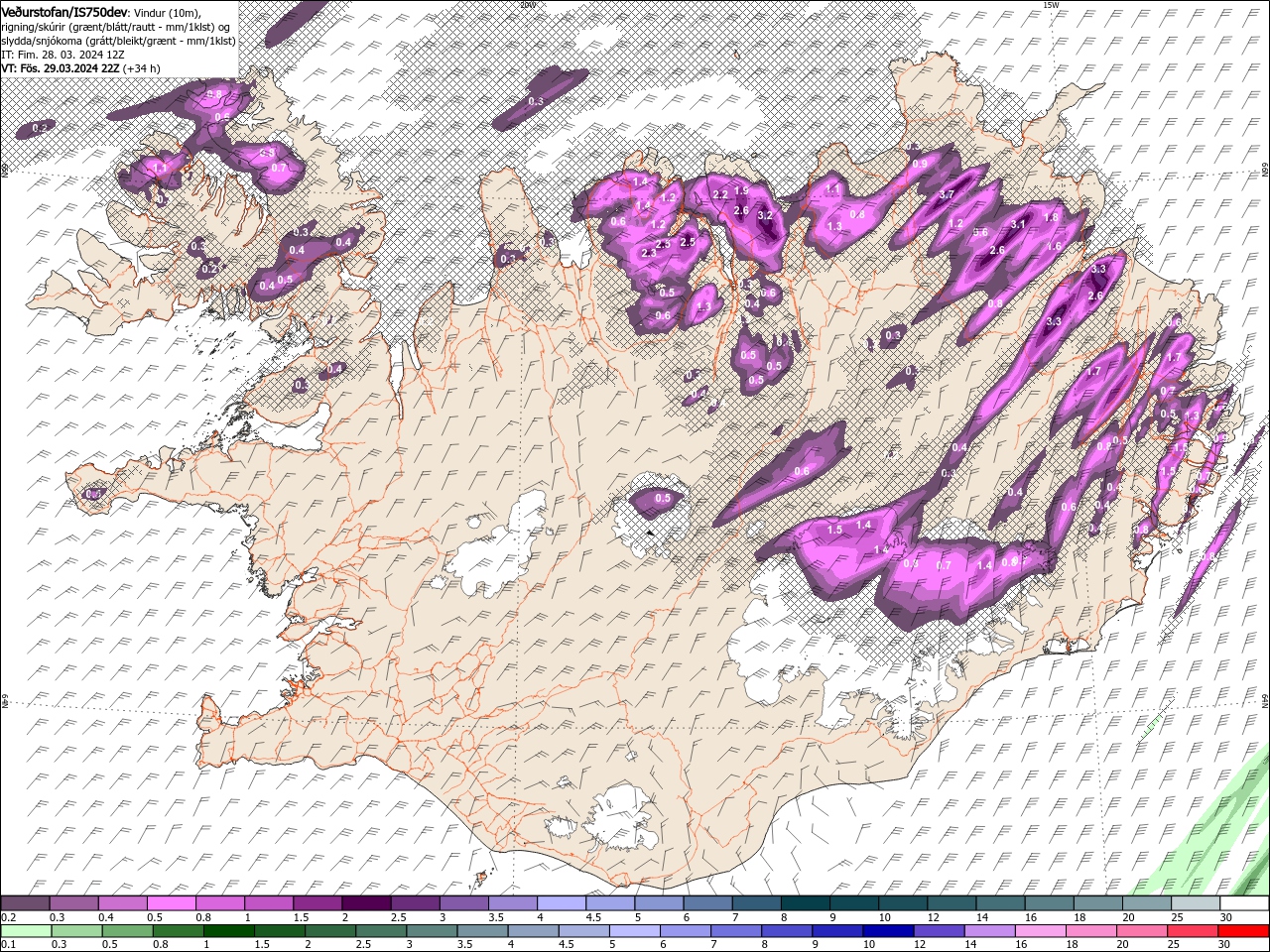Click the '0.1' label starting the rain legend
The width and height of the screenshot is (1270, 952).
(9, 944)
